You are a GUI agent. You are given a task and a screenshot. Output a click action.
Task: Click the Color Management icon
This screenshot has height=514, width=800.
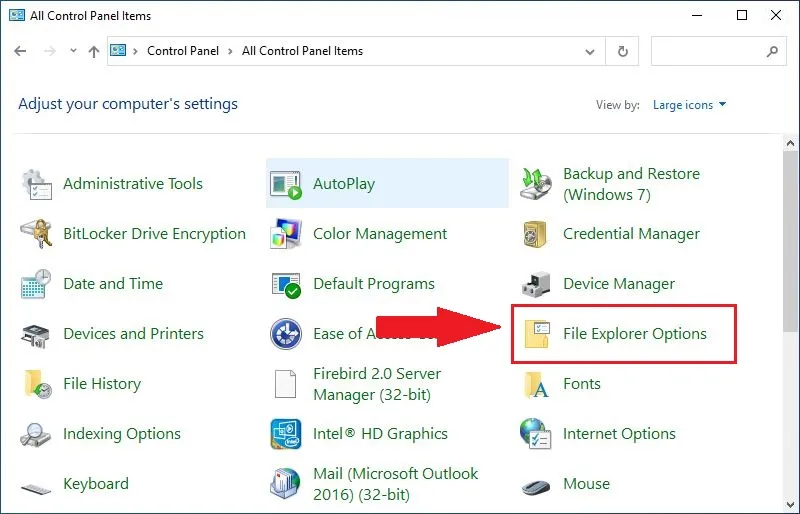click(286, 234)
